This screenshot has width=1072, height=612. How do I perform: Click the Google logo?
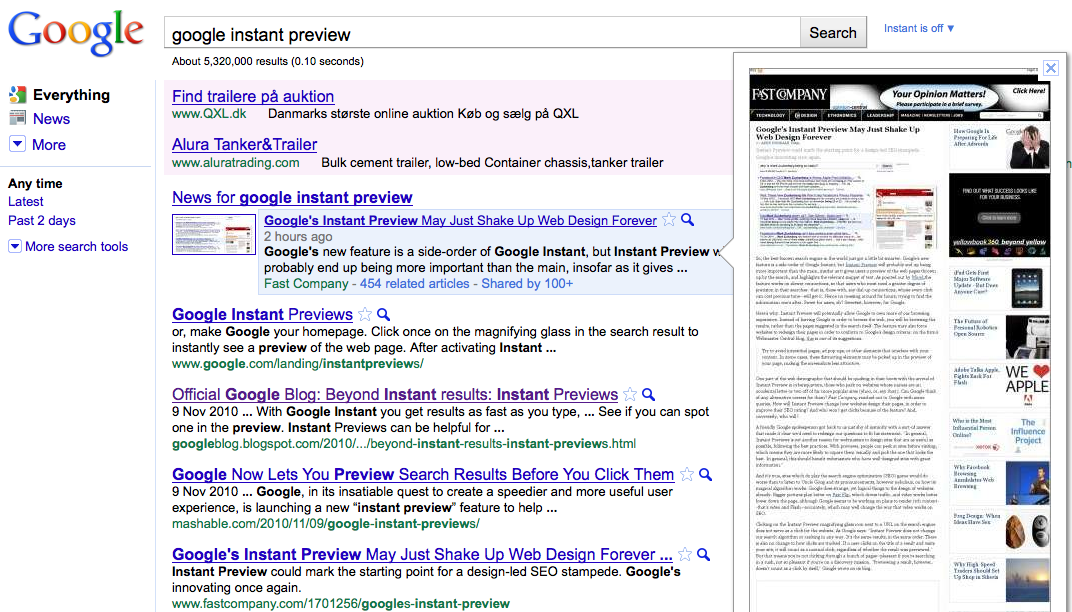[x=76, y=34]
